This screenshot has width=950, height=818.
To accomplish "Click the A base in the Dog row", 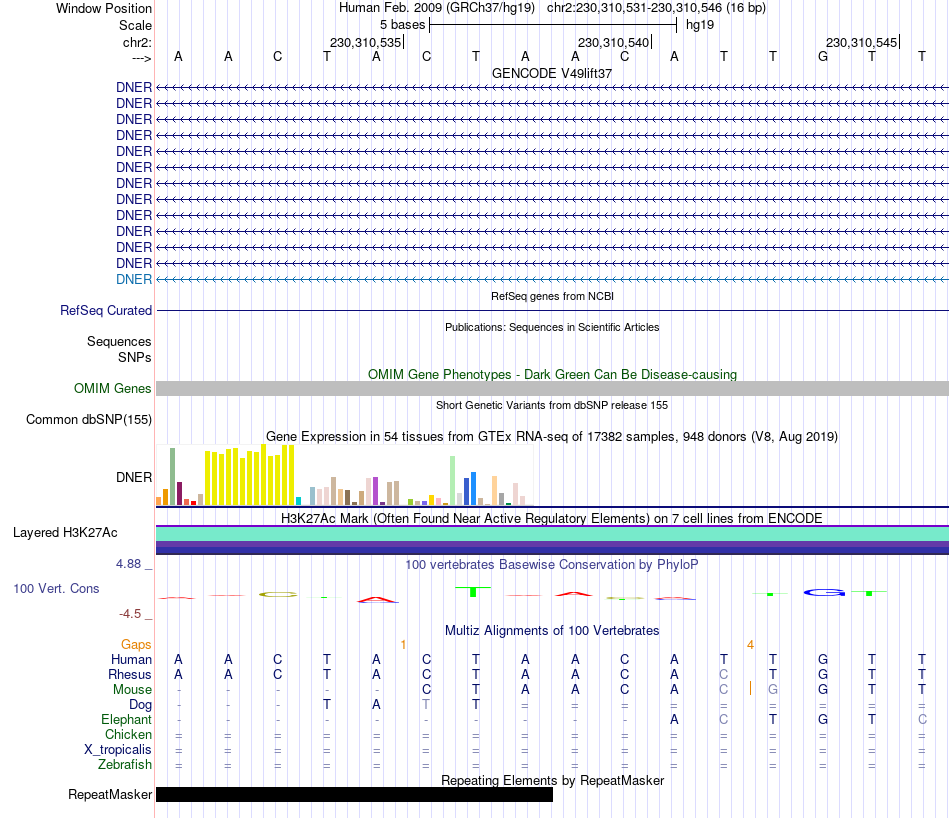I will (376, 704).
